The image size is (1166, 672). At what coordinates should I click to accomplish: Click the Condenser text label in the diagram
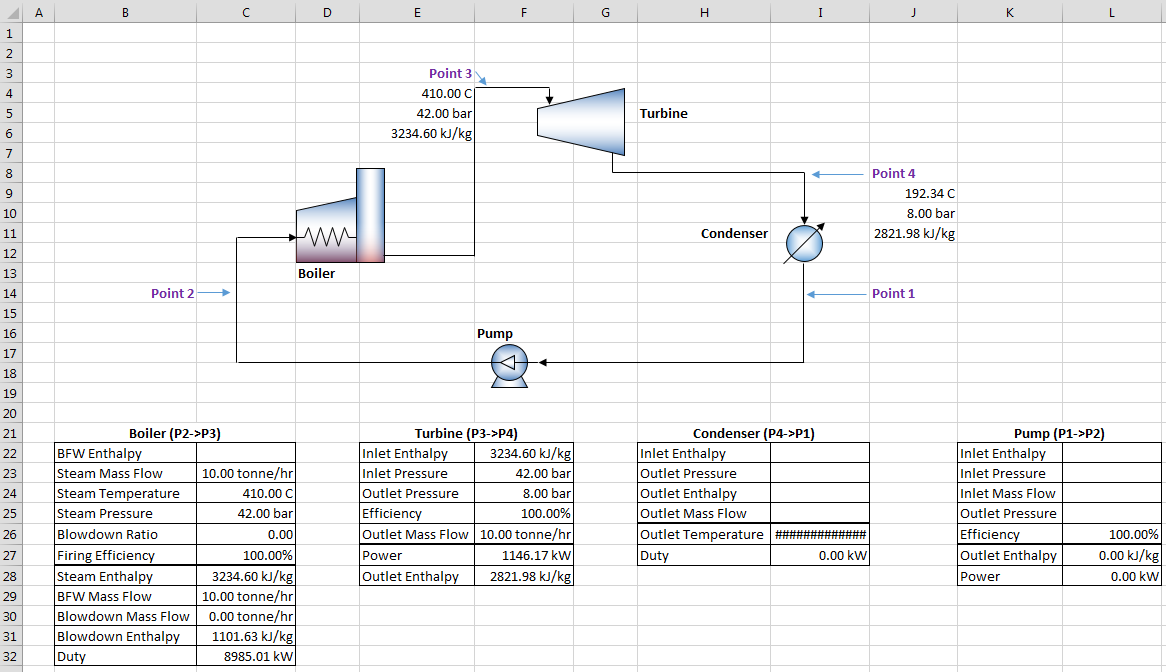coord(734,233)
